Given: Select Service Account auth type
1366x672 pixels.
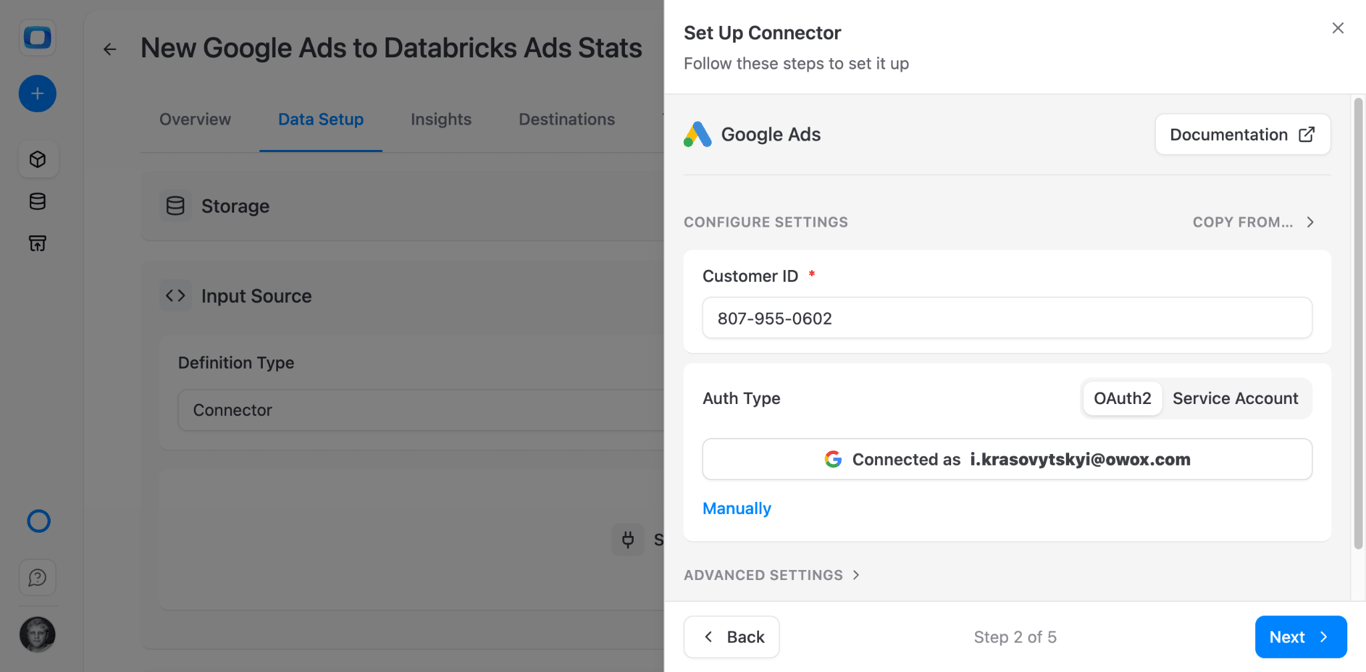Looking at the screenshot, I should point(1235,398).
